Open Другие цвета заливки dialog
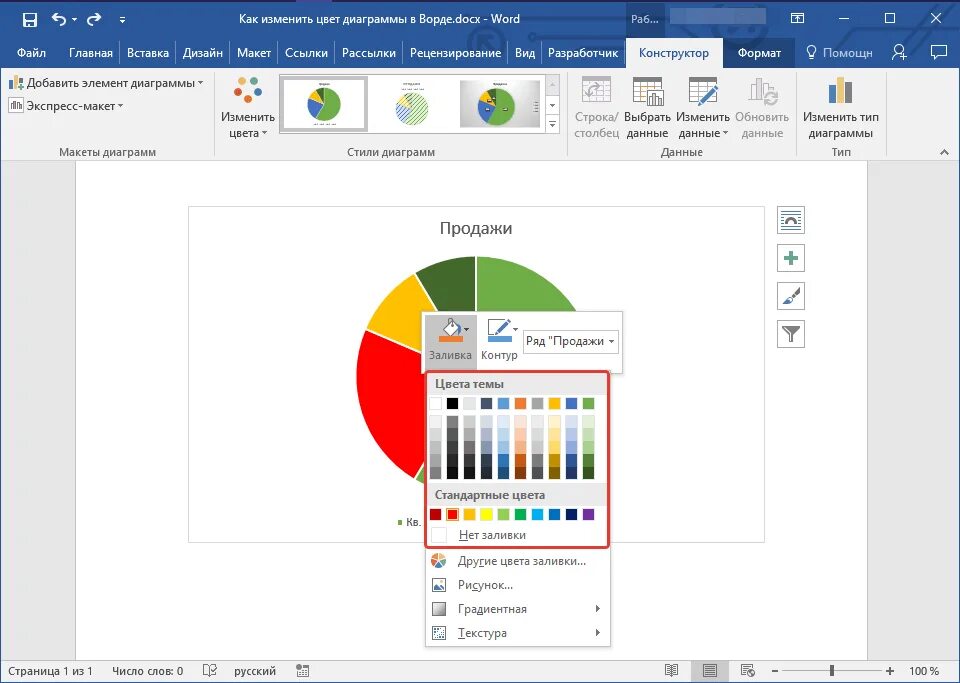The width and height of the screenshot is (960, 683). click(517, 561)
